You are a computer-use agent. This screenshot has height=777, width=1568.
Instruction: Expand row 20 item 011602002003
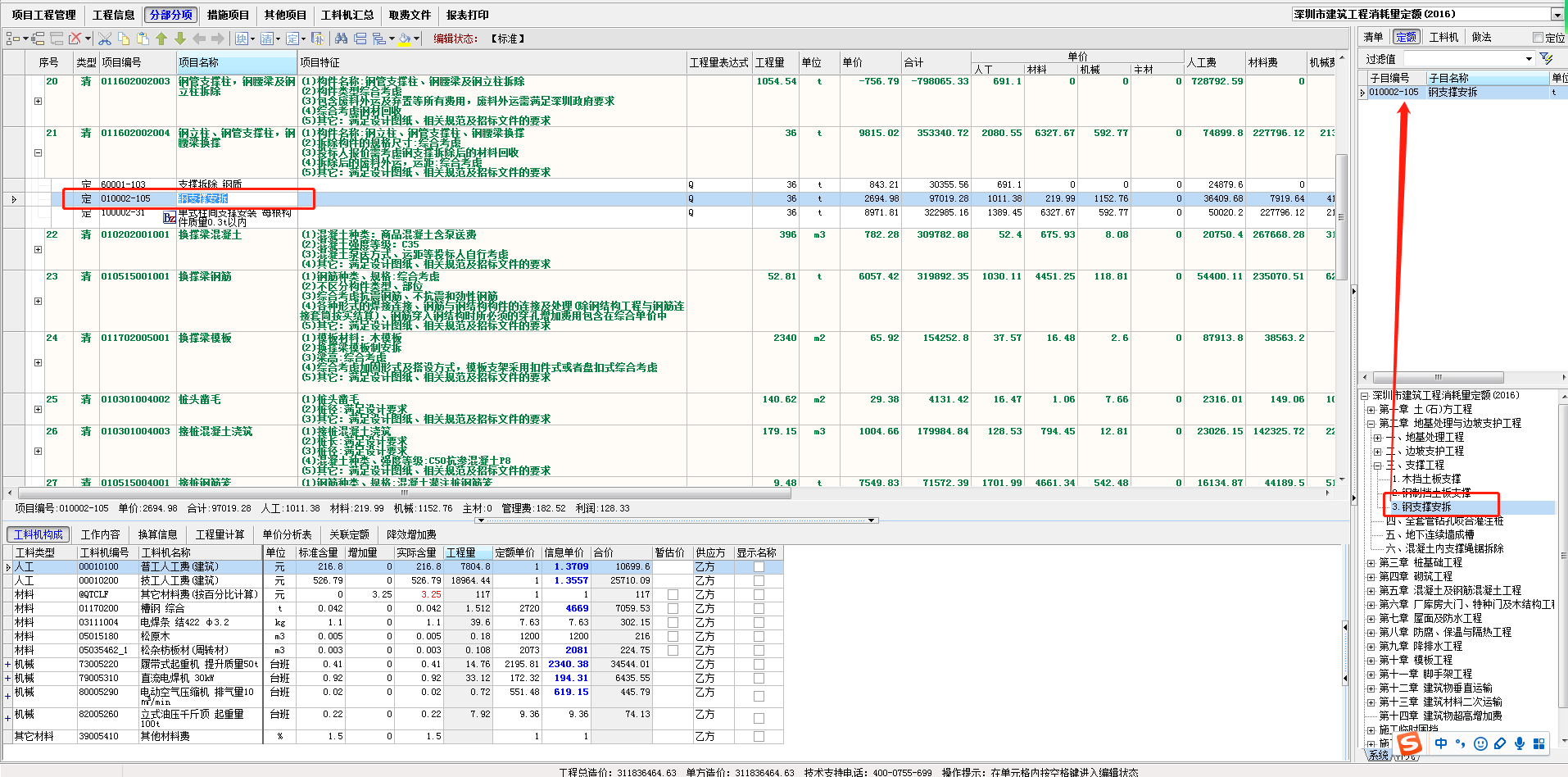(38, 101)
